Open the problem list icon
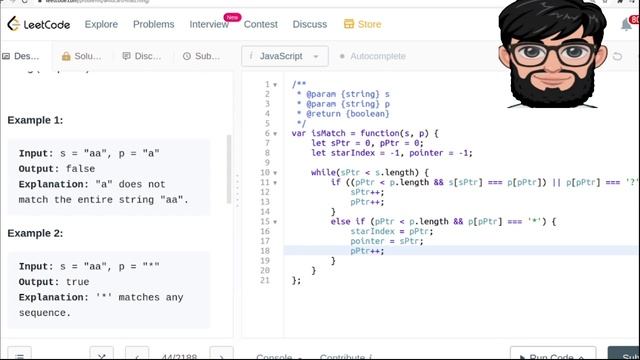This screenshot has height=360, width=640. [19, 354]
